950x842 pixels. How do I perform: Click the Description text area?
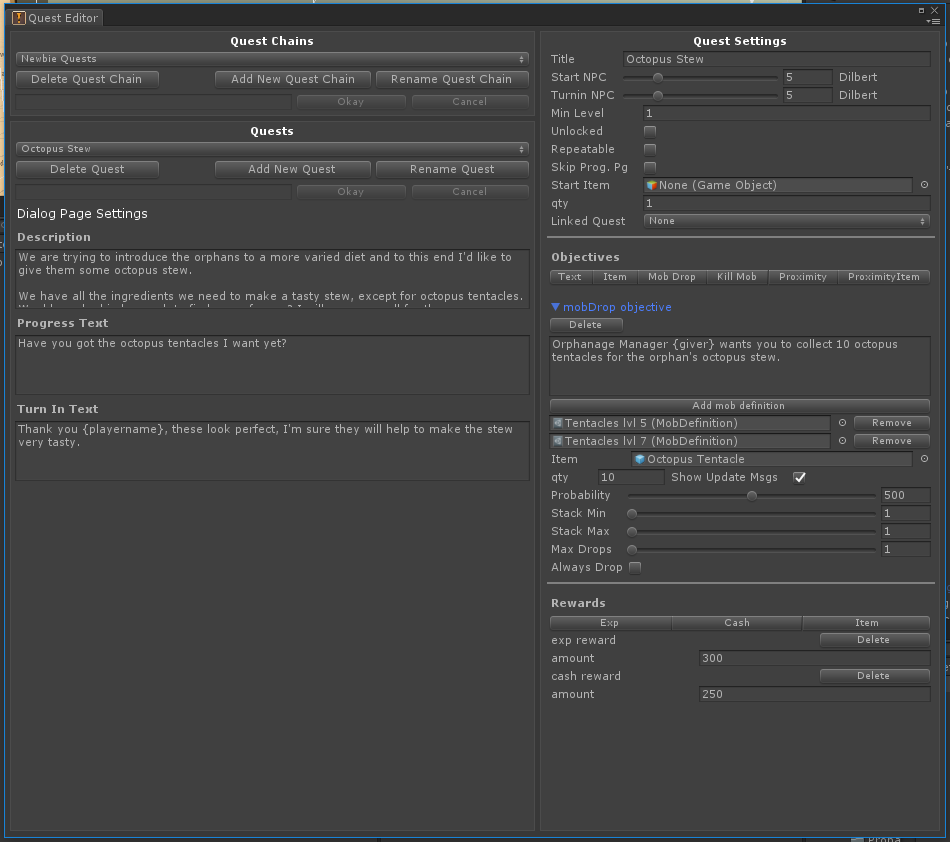[x=273, y=279]
